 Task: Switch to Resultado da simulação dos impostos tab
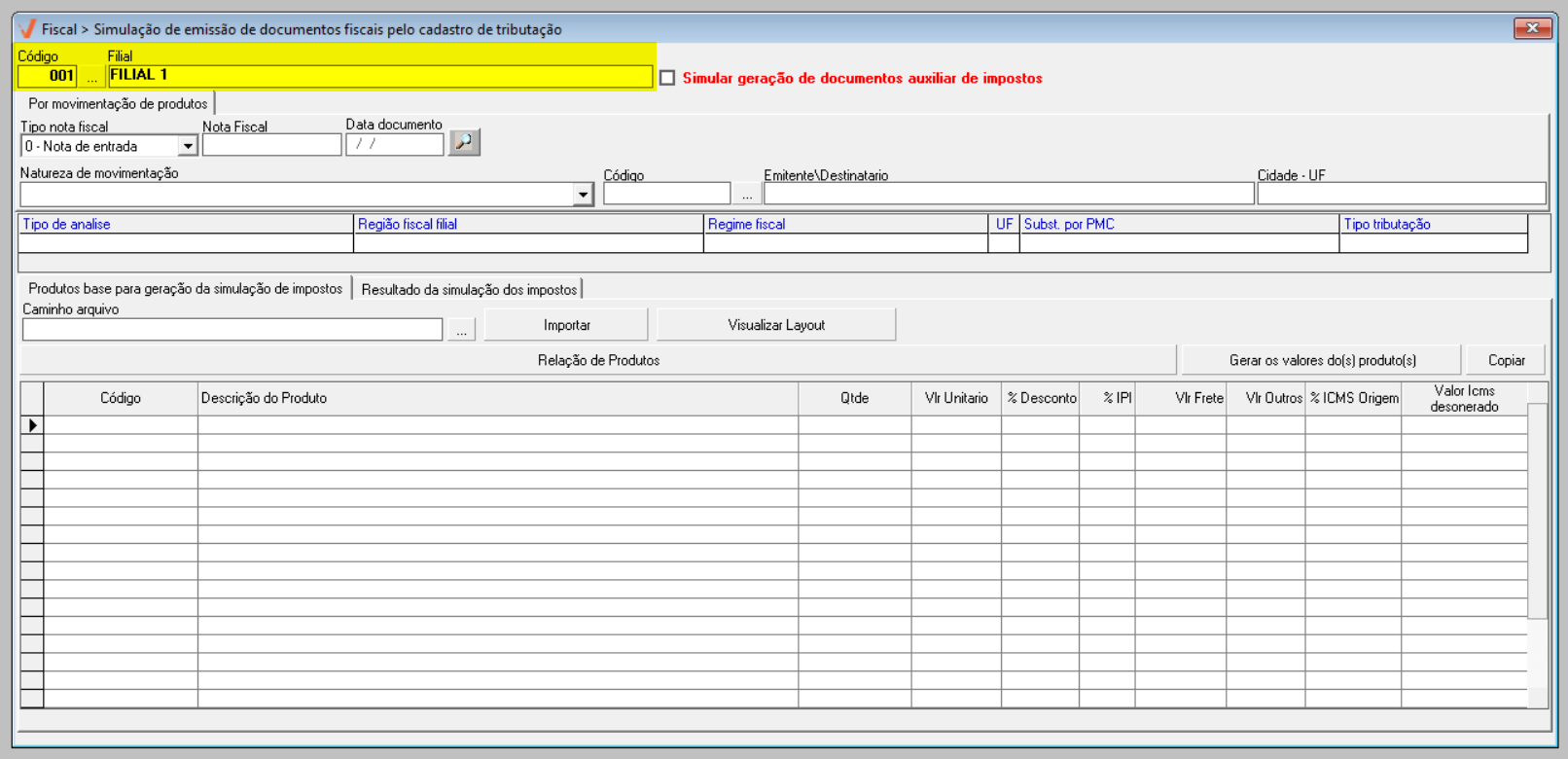(x=469, y=289)
